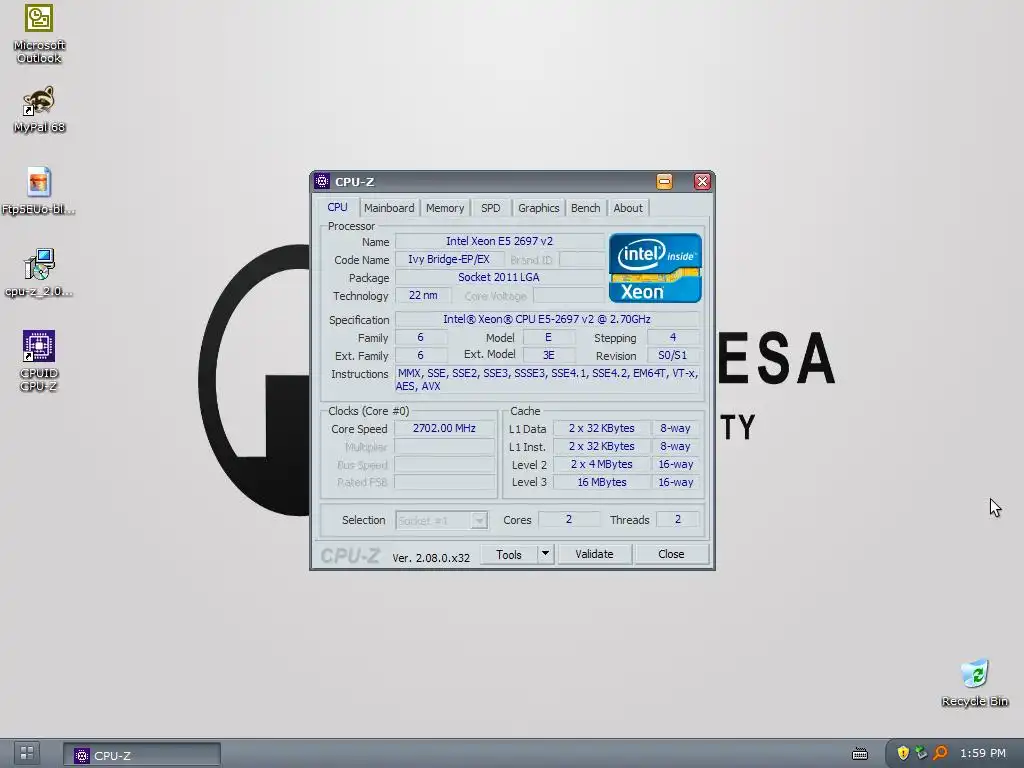The width and height of the screenshot is (1024, 768).
Task: Click the CPU-Z taskbar button
Action: [142, 755]
